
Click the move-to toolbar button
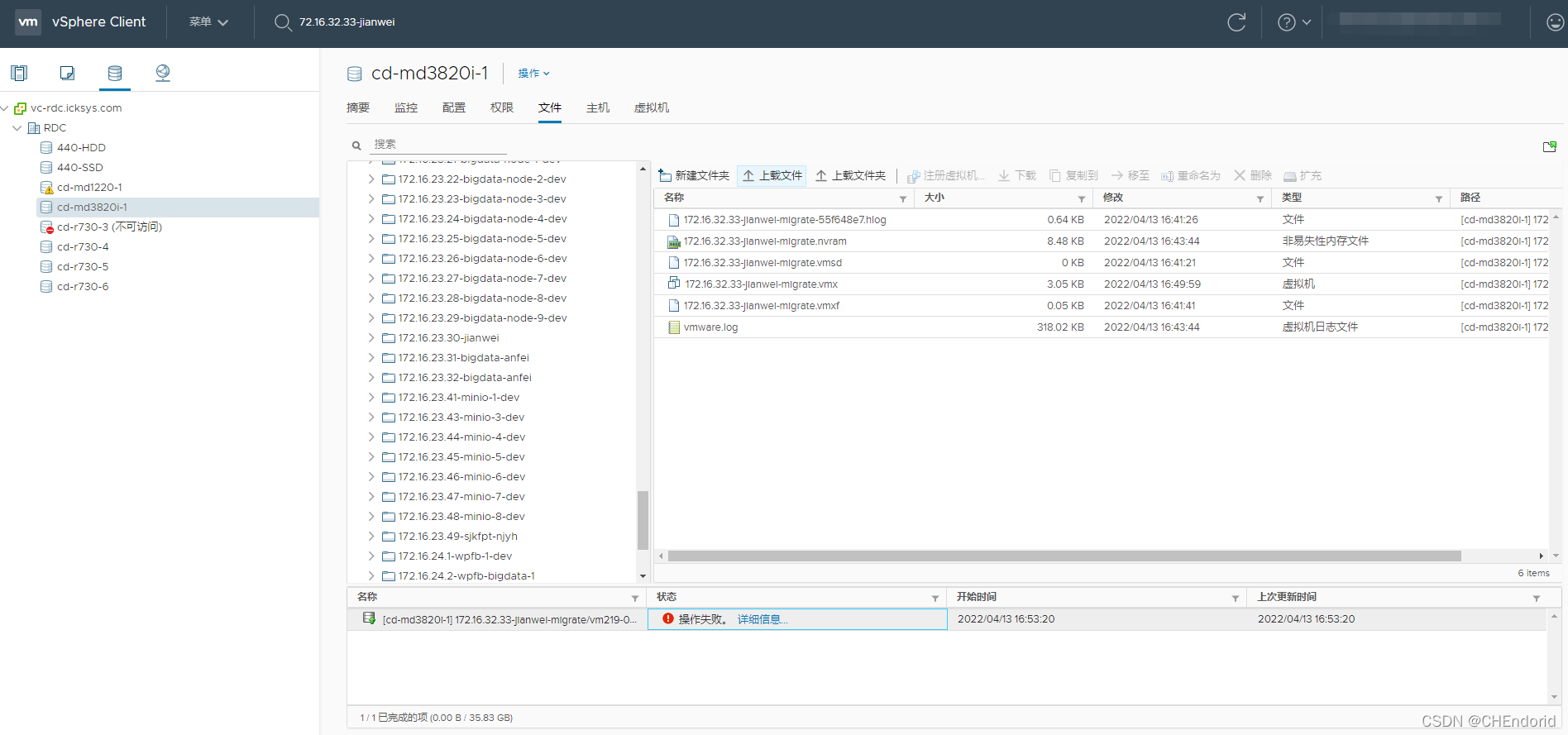point(1131,175)
